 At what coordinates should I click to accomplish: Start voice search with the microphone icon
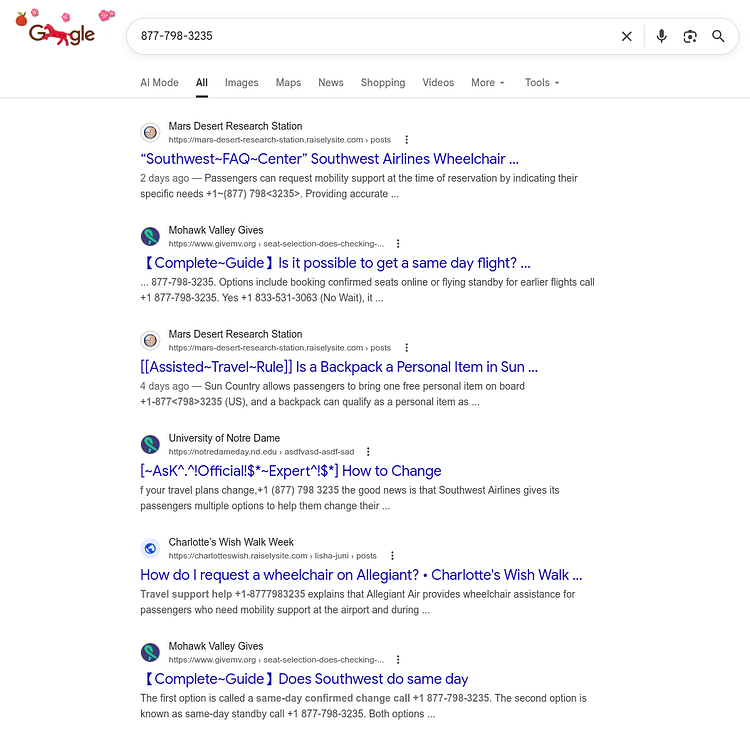pyautogui.click(x=661, y=36)
